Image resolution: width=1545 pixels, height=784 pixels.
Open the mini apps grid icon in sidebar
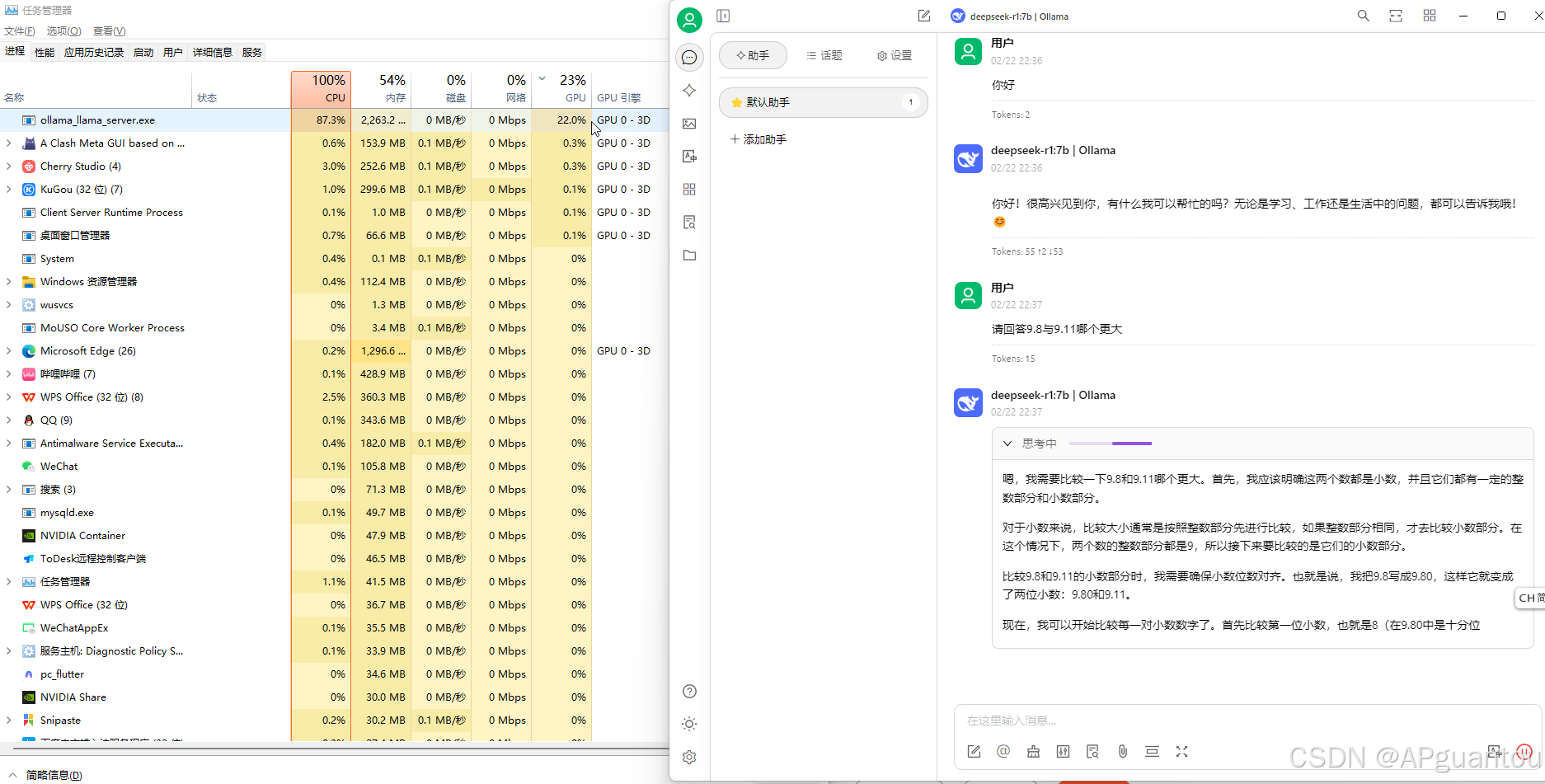tap(689, 190)
